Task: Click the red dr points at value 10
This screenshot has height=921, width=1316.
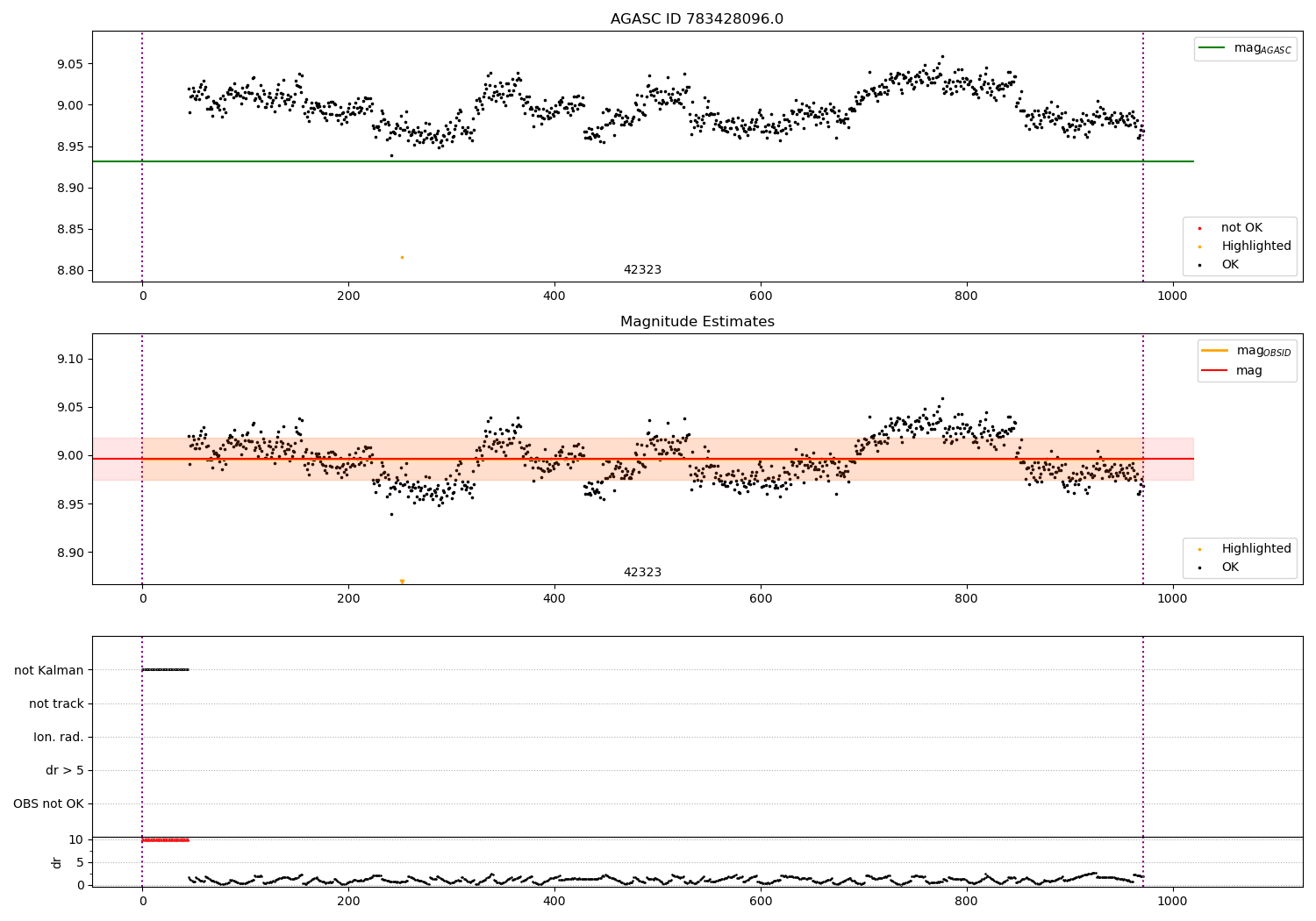Action: (165, 840)
